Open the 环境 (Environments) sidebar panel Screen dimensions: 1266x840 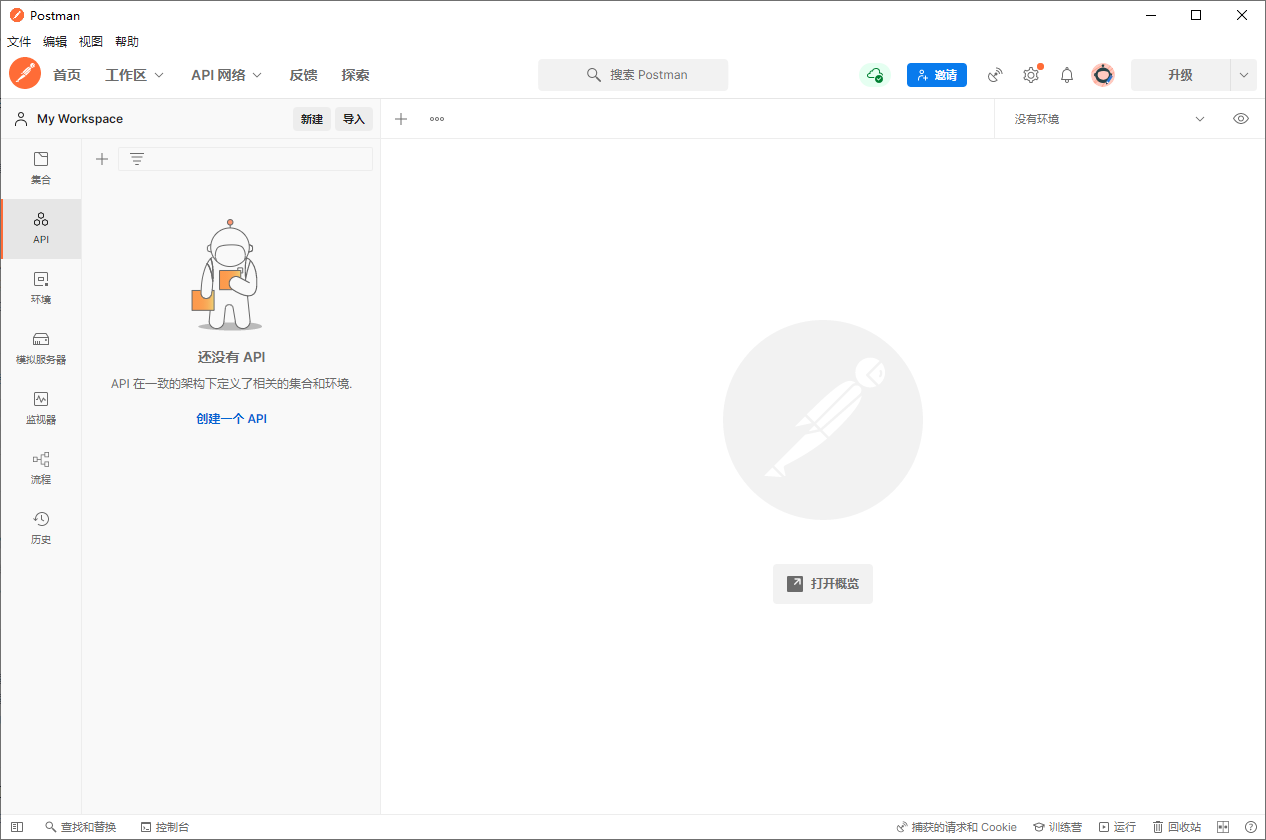click(x=41, y=288)
